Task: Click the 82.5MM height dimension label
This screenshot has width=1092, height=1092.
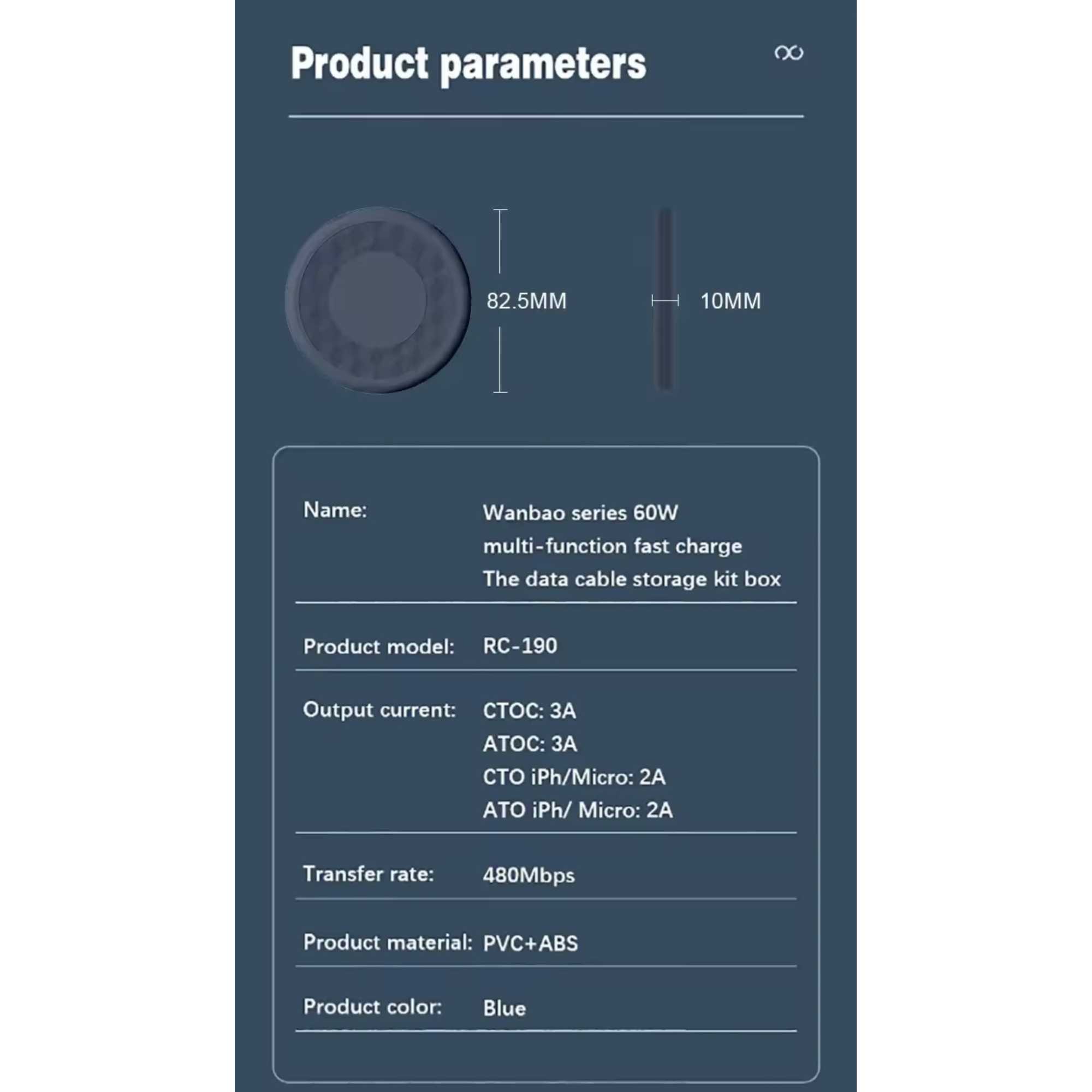Action: 526,301
